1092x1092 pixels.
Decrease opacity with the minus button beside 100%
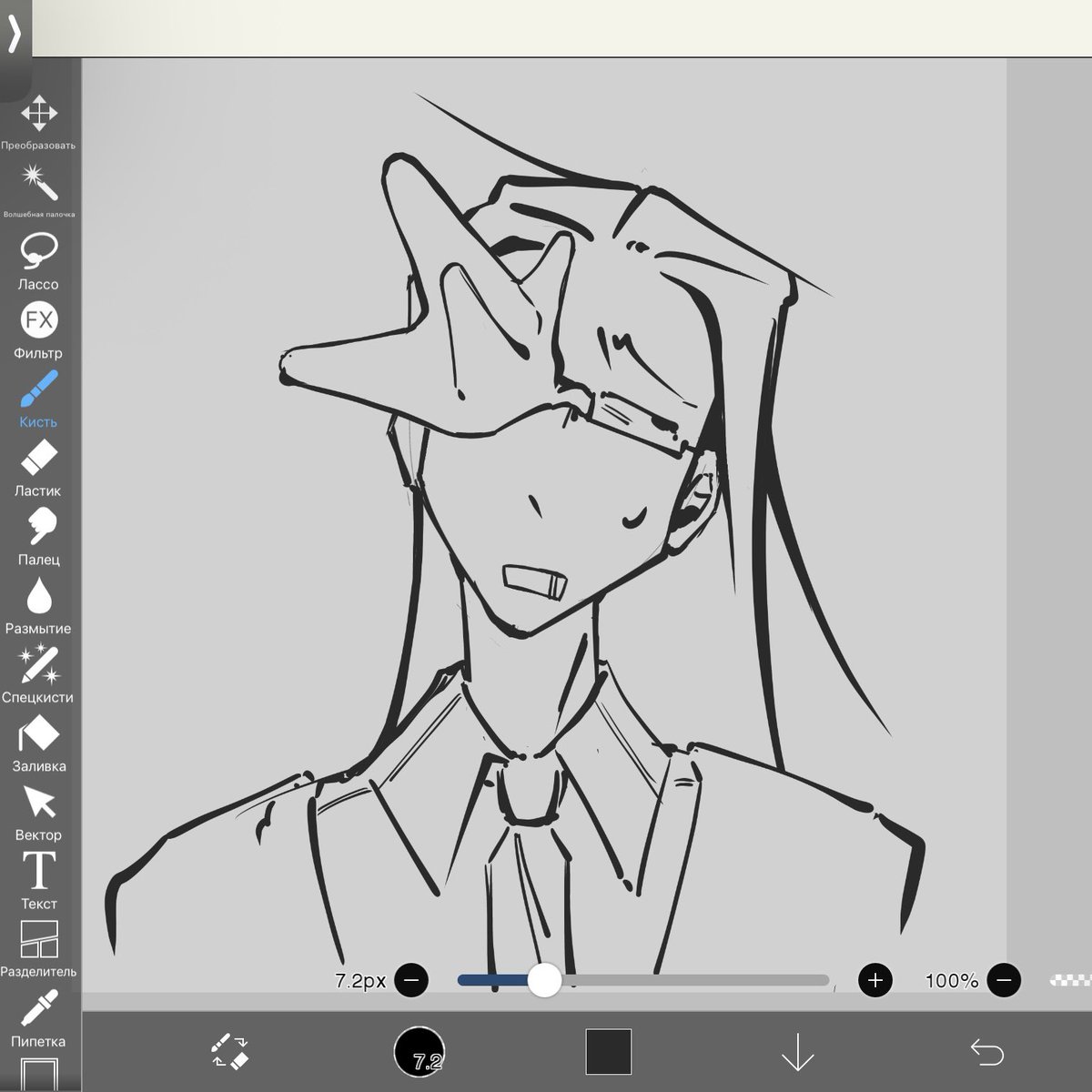pyautogui.click(x=1005, y=980)
